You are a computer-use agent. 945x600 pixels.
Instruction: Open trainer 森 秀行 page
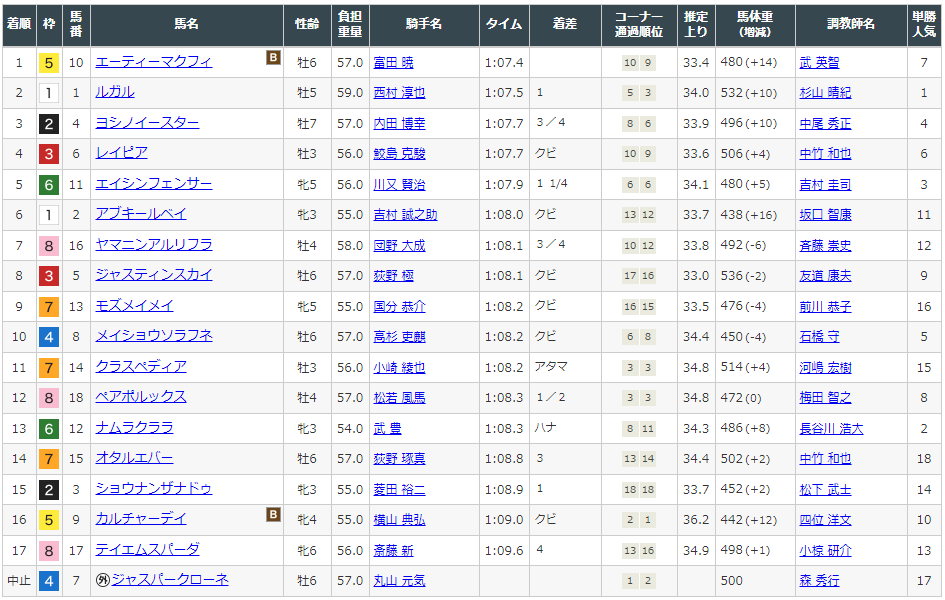[819, 580]
